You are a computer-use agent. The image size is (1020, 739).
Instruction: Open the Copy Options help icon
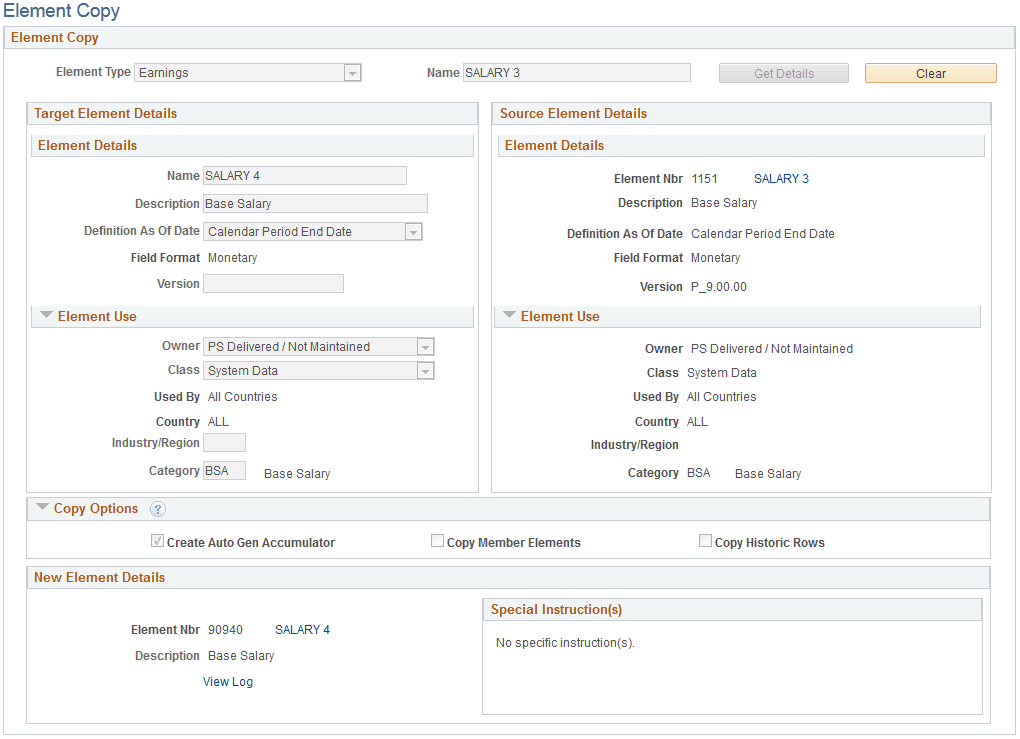(157, 509)
